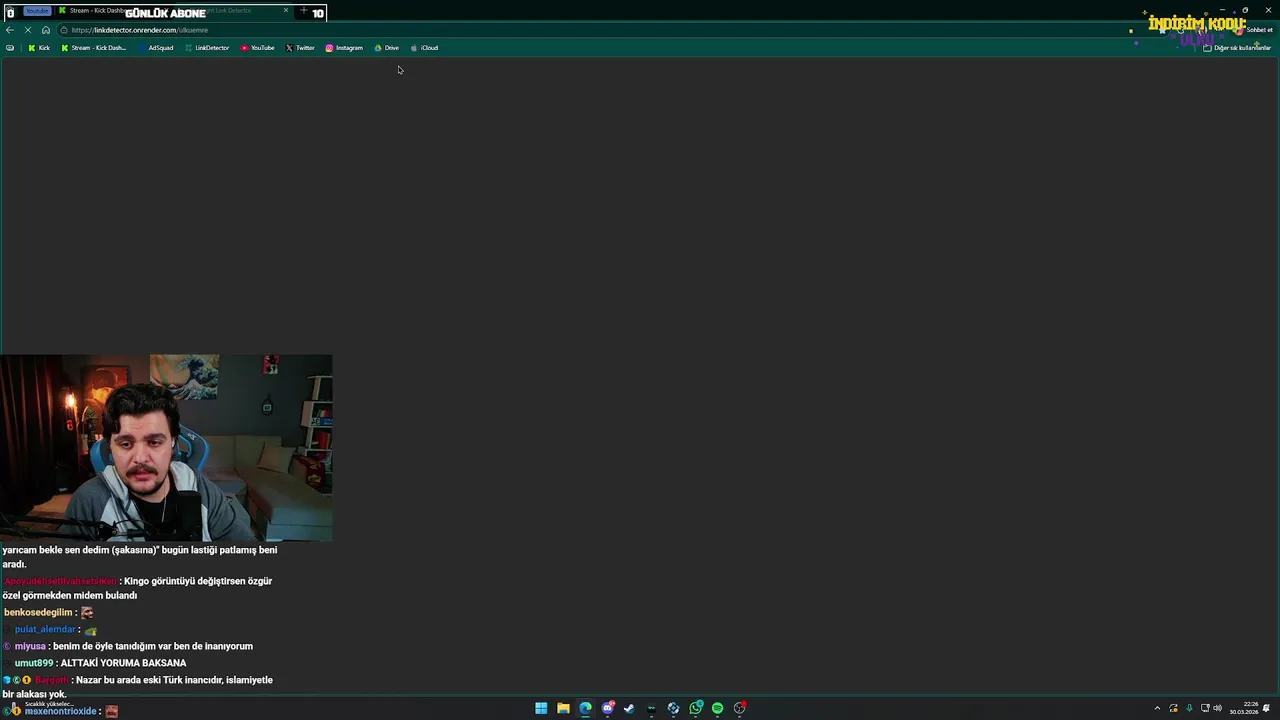Click username miyusa in chat
Screen dimensions: 1280x720
(x=30, y=646)
